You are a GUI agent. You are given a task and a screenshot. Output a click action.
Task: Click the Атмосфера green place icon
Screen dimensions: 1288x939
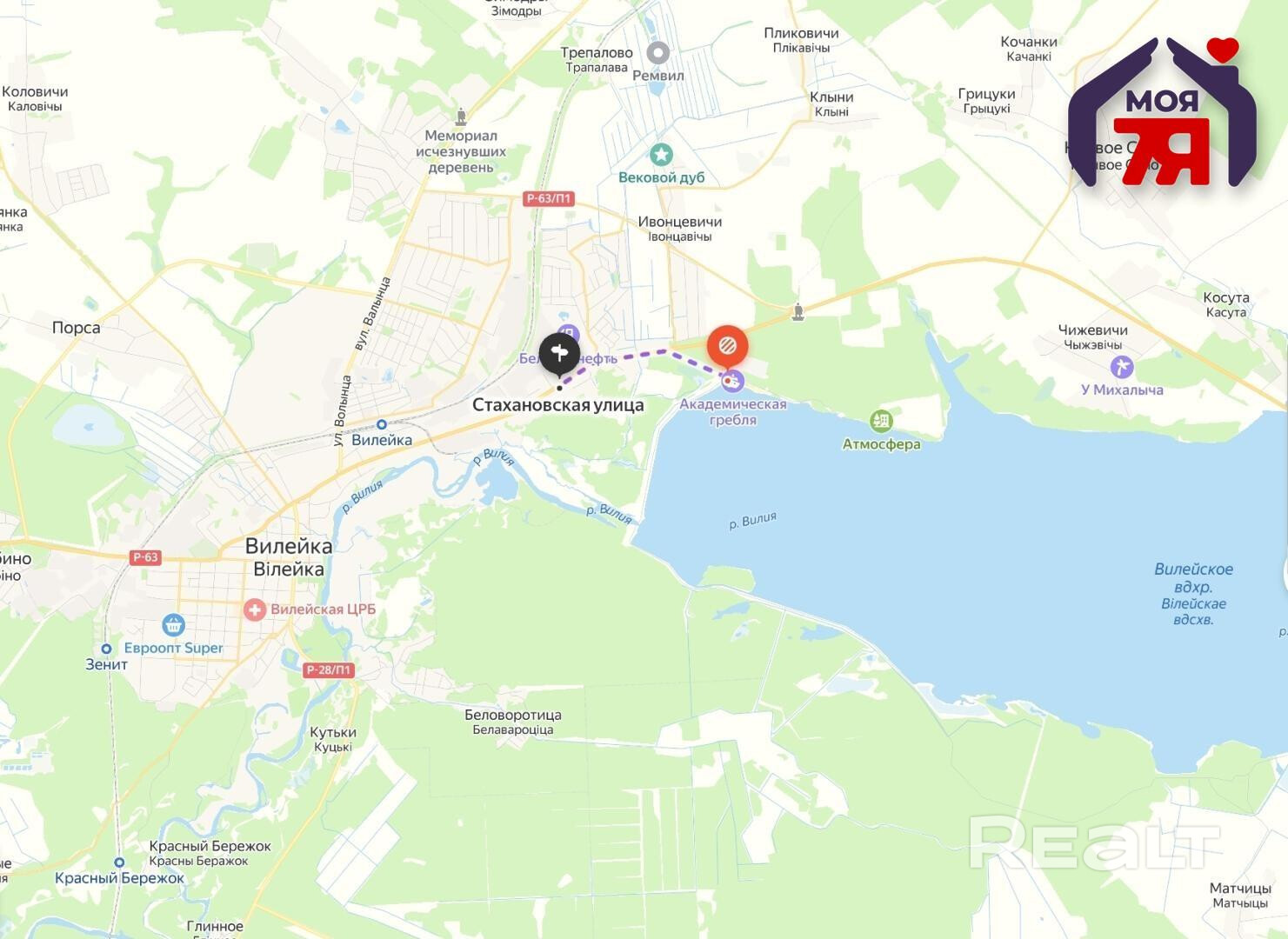click(x=881, y=422)
